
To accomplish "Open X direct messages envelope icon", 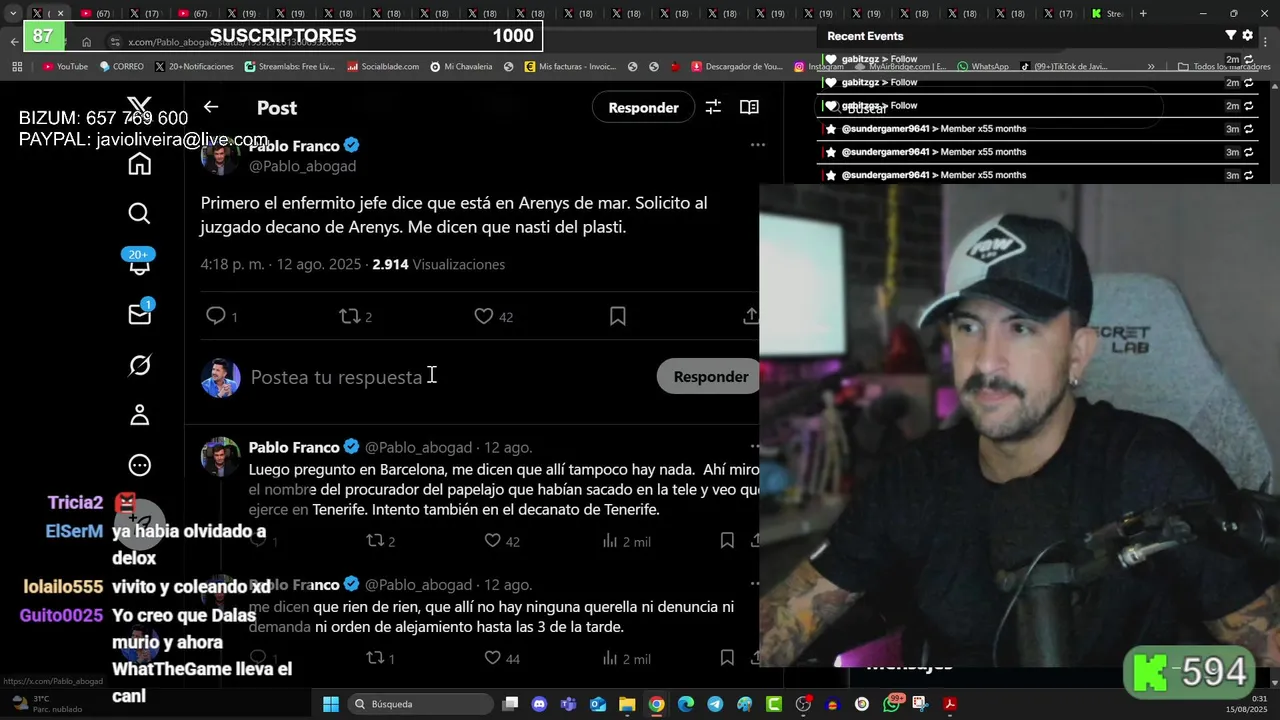I will (139, 314).
